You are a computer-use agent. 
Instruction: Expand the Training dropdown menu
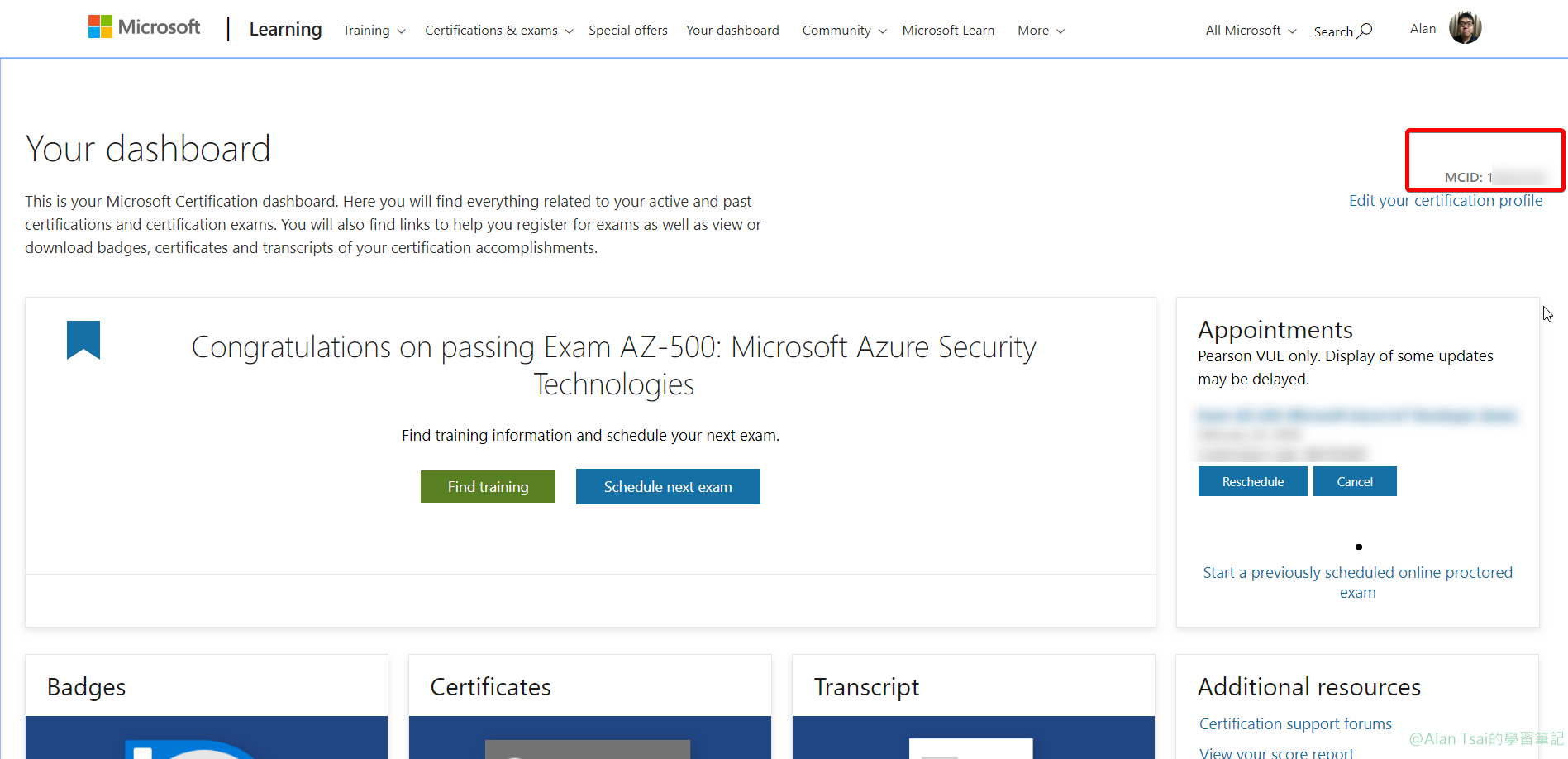click(374, 31)
